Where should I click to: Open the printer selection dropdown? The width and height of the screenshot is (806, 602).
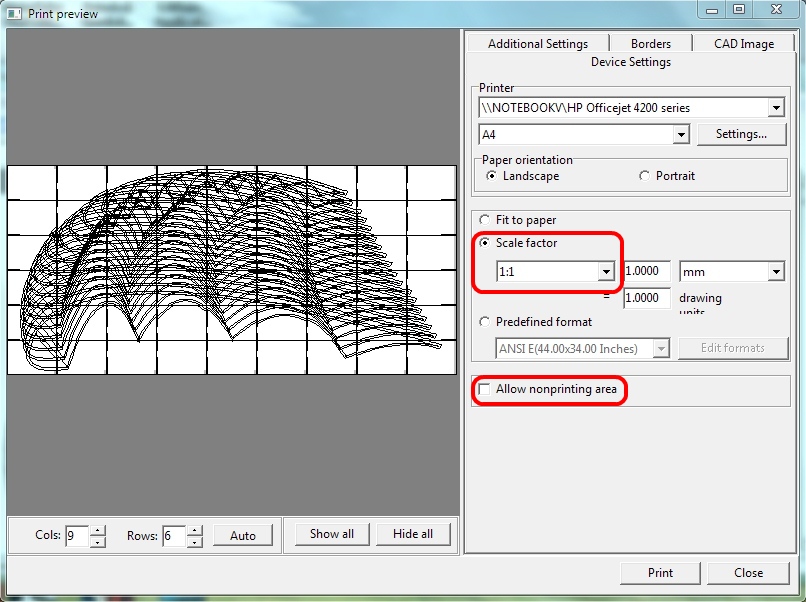[776, 108]
